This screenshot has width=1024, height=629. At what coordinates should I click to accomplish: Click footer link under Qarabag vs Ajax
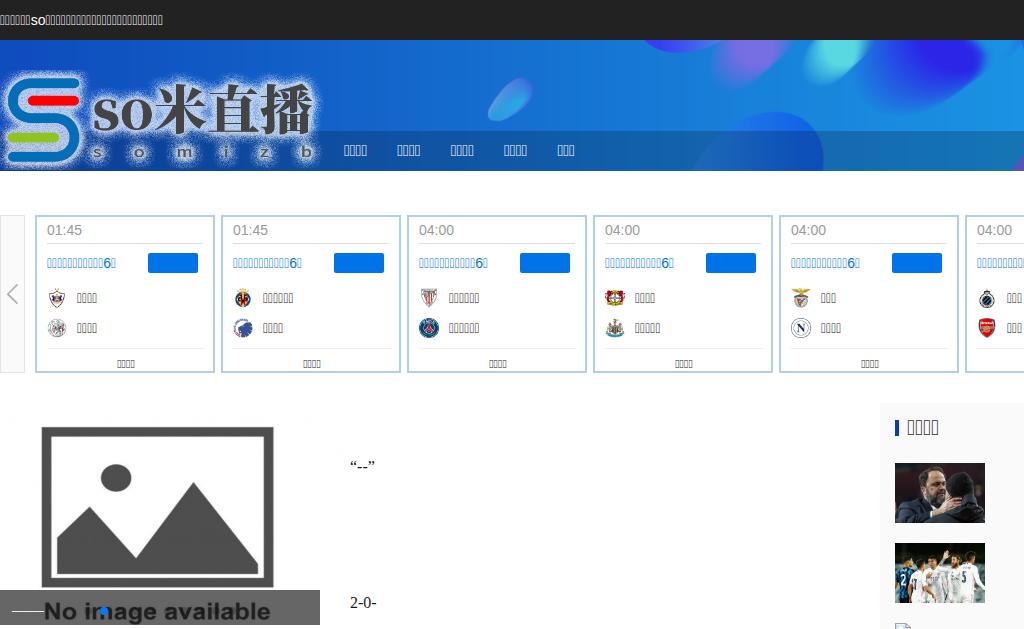click(x=125, y=364)
